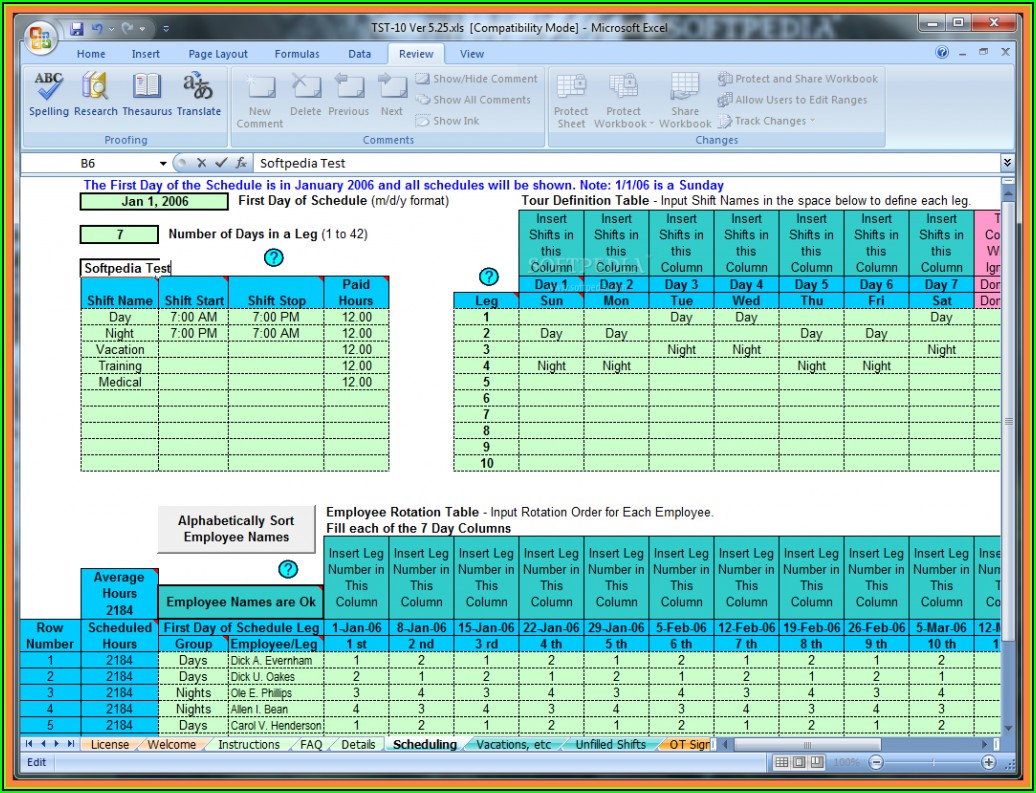Click the Employee Names are Ok button
Image resolution: width=1036 pixels, height=793 pixels.
pyautogui.click(x=239, y=602)
